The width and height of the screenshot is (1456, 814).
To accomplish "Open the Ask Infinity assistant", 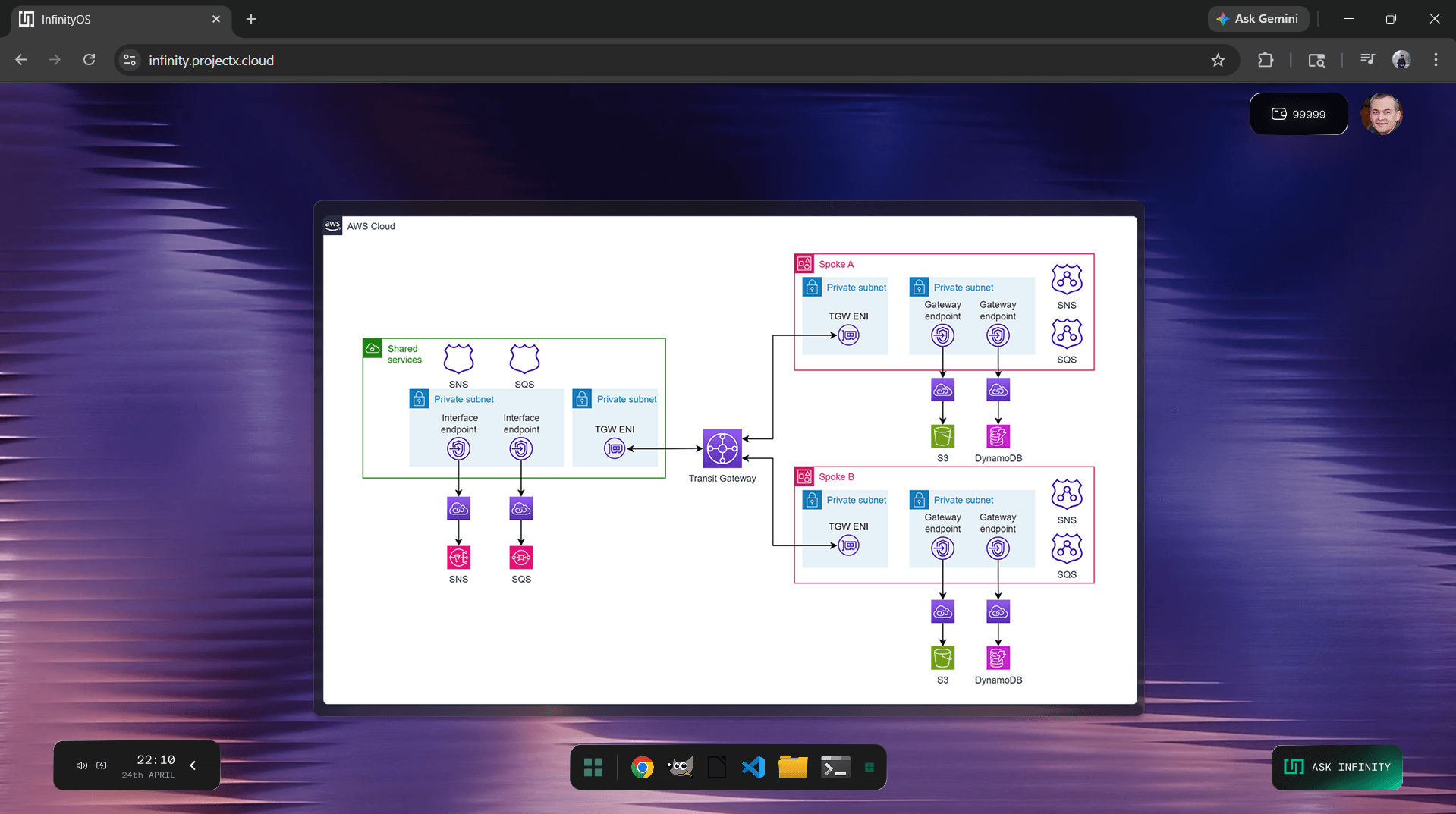I will tap(1337, 767).
